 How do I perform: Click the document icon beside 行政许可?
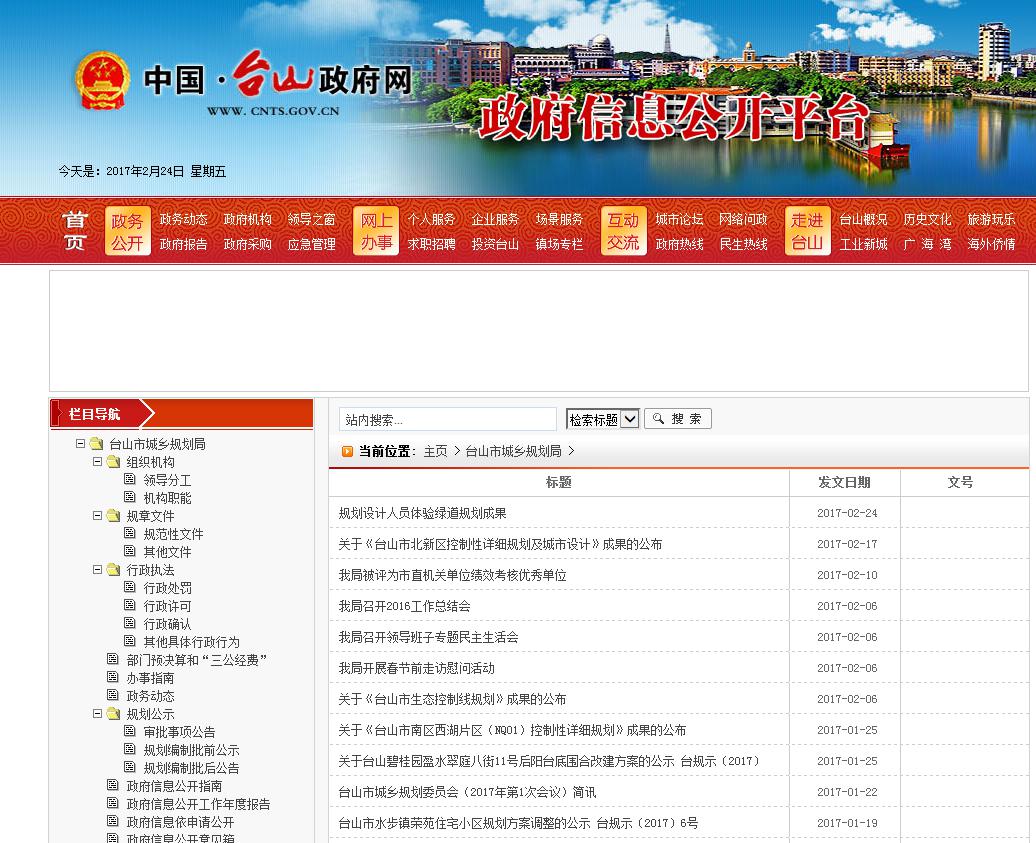coord(130,606)
